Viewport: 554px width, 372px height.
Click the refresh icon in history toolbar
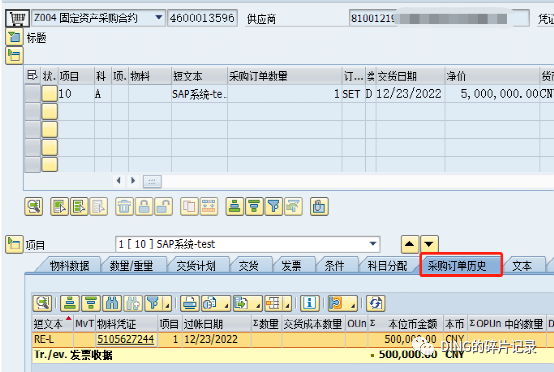(x=375, y=303)
